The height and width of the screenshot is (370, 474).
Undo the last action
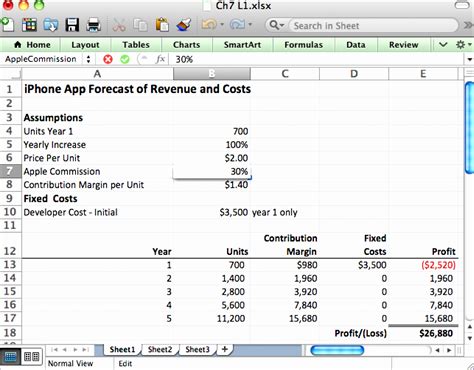coord(209,25)
